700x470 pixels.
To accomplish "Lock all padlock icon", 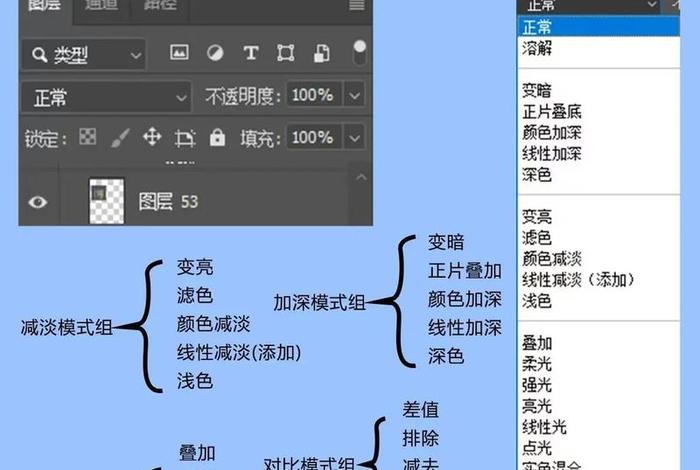I will coord(217,137).
